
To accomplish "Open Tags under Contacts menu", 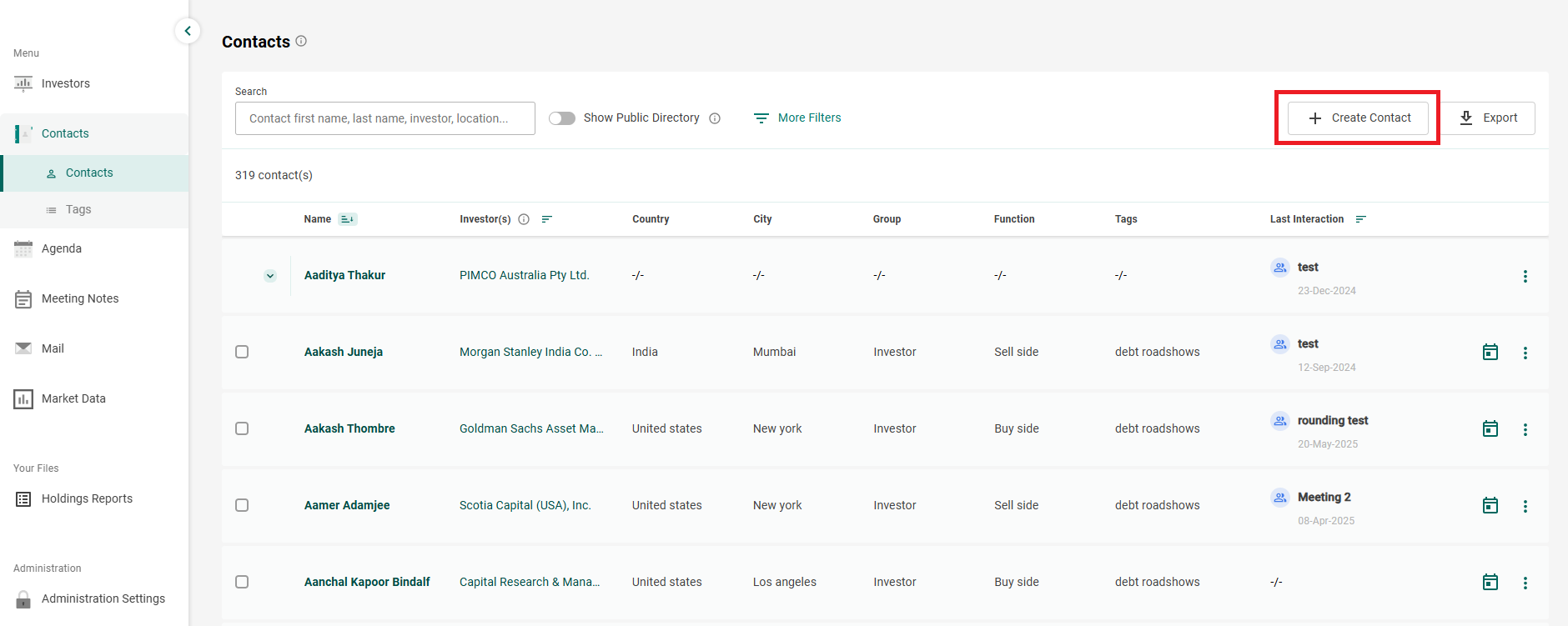I will pos(78,209).
